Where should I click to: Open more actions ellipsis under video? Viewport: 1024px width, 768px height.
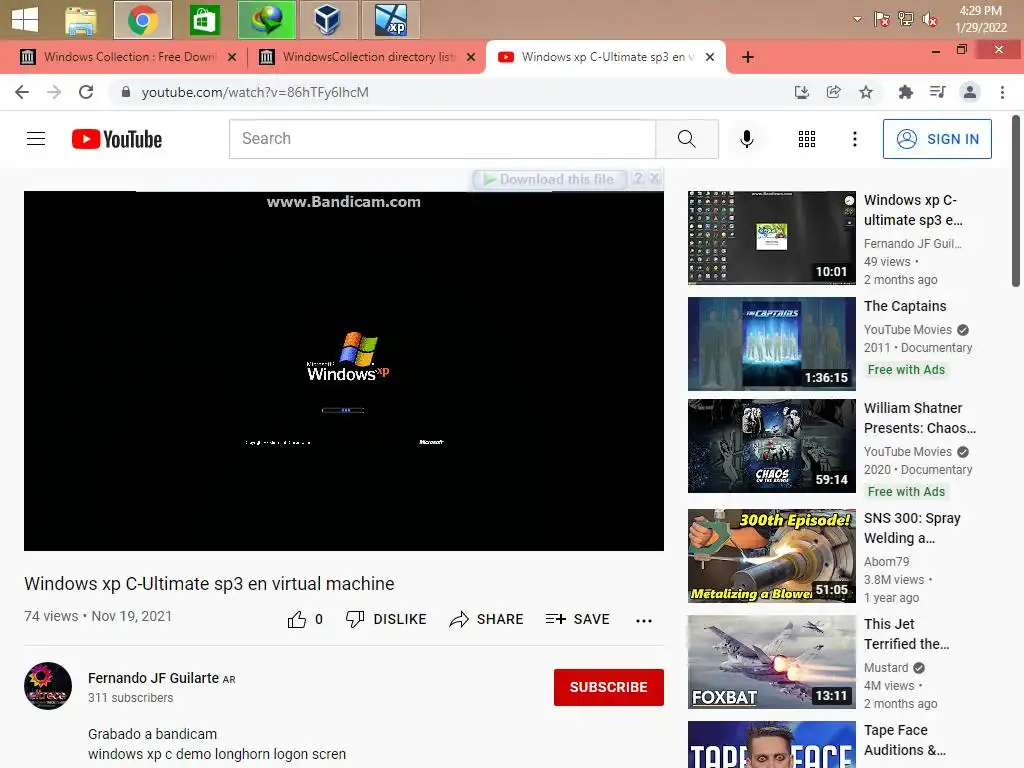pos(644,620)
